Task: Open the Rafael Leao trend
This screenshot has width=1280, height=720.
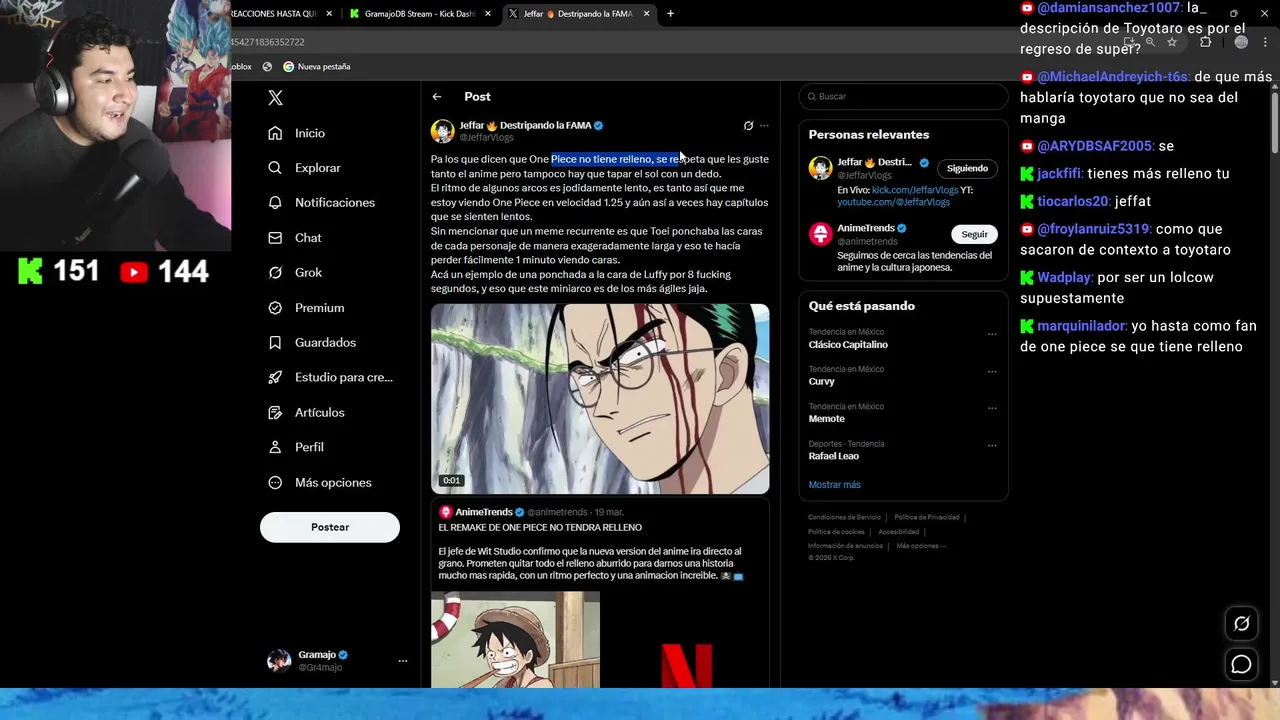Action: click(834, 456)
